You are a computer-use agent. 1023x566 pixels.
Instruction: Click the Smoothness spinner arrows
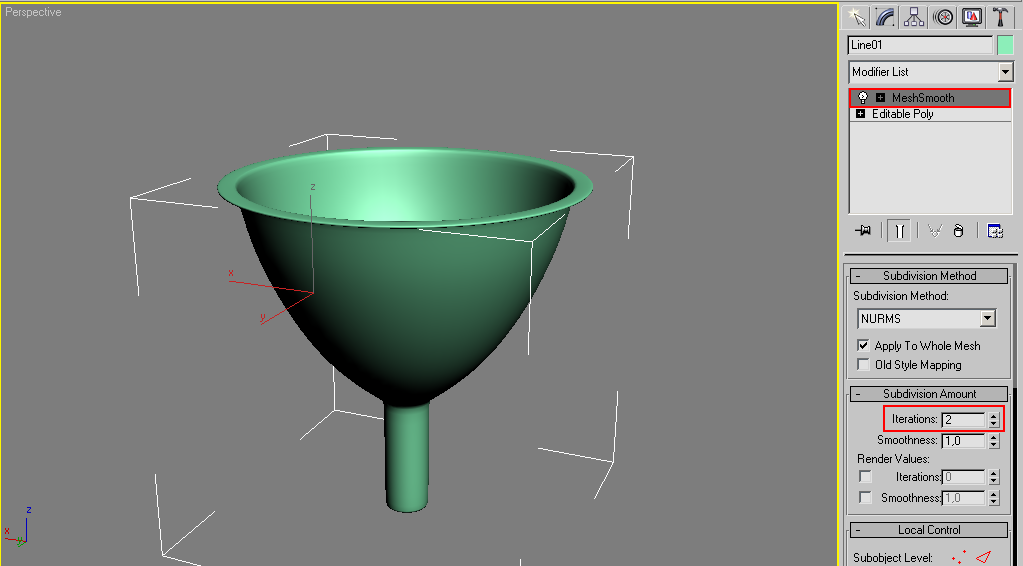point(994,441)
